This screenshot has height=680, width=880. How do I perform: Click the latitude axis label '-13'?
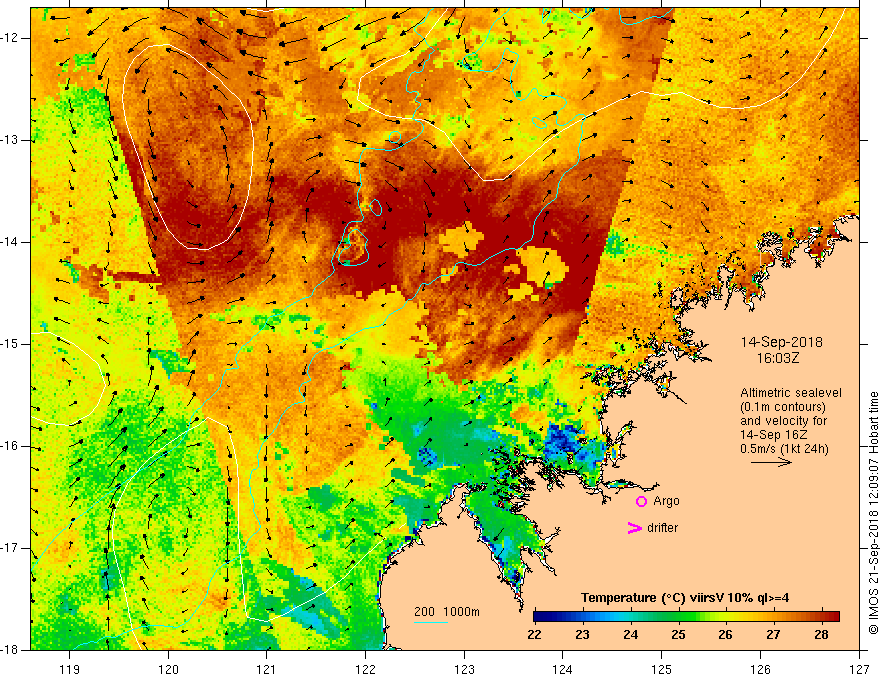10,140
